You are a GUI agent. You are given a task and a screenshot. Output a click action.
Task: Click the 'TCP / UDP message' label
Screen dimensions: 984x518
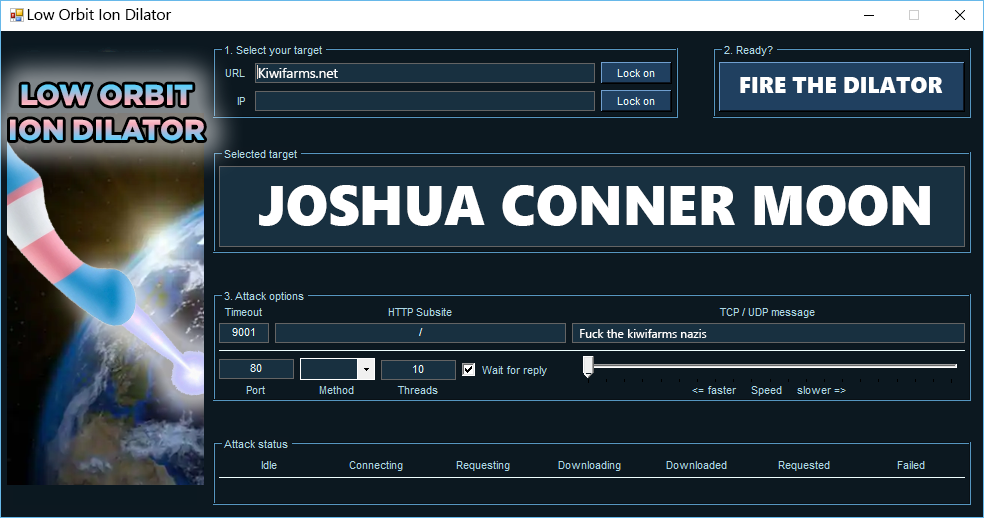click(x=767, y=312)
